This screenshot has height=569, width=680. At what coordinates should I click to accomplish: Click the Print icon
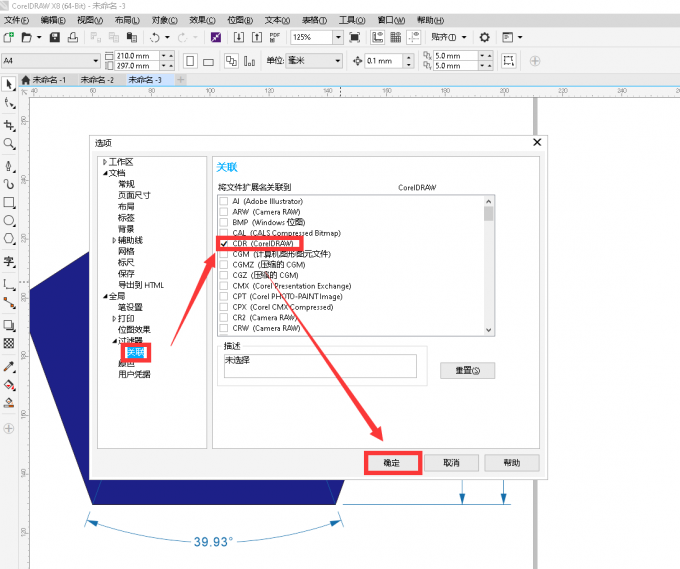click(73, 37)
